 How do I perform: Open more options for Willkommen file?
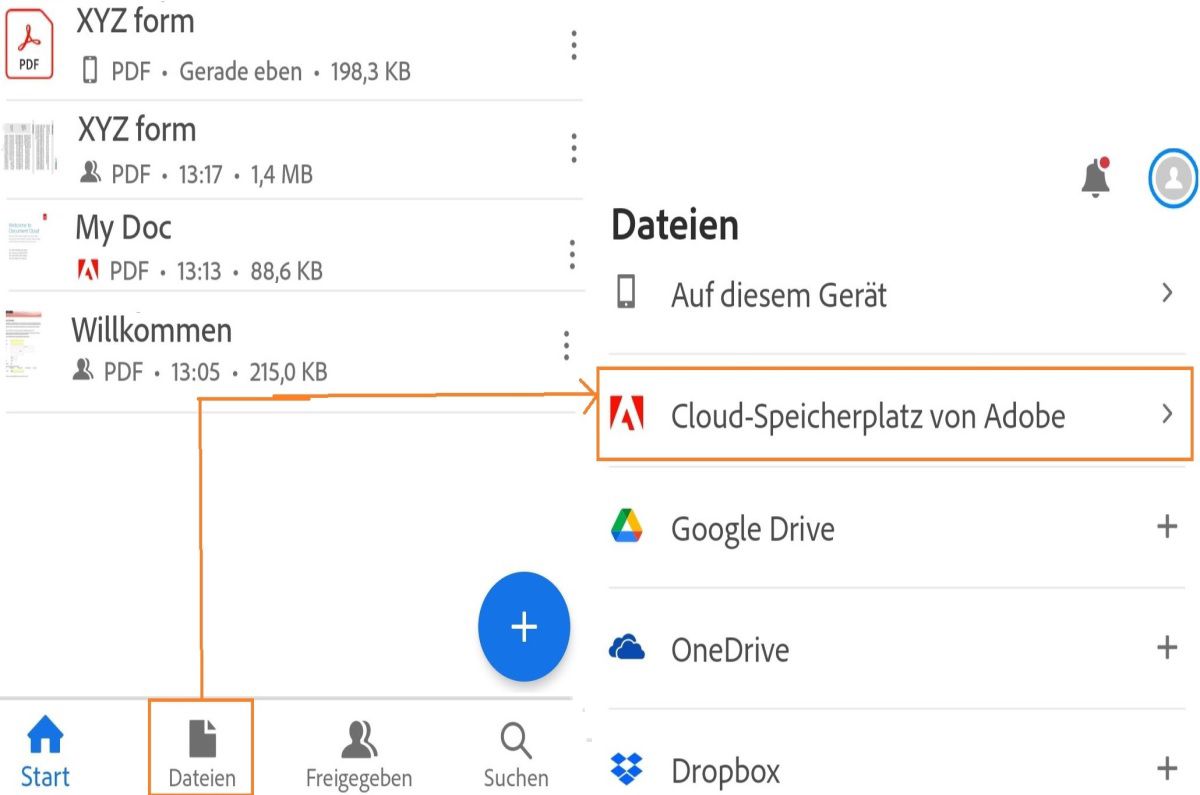point(566,345)
